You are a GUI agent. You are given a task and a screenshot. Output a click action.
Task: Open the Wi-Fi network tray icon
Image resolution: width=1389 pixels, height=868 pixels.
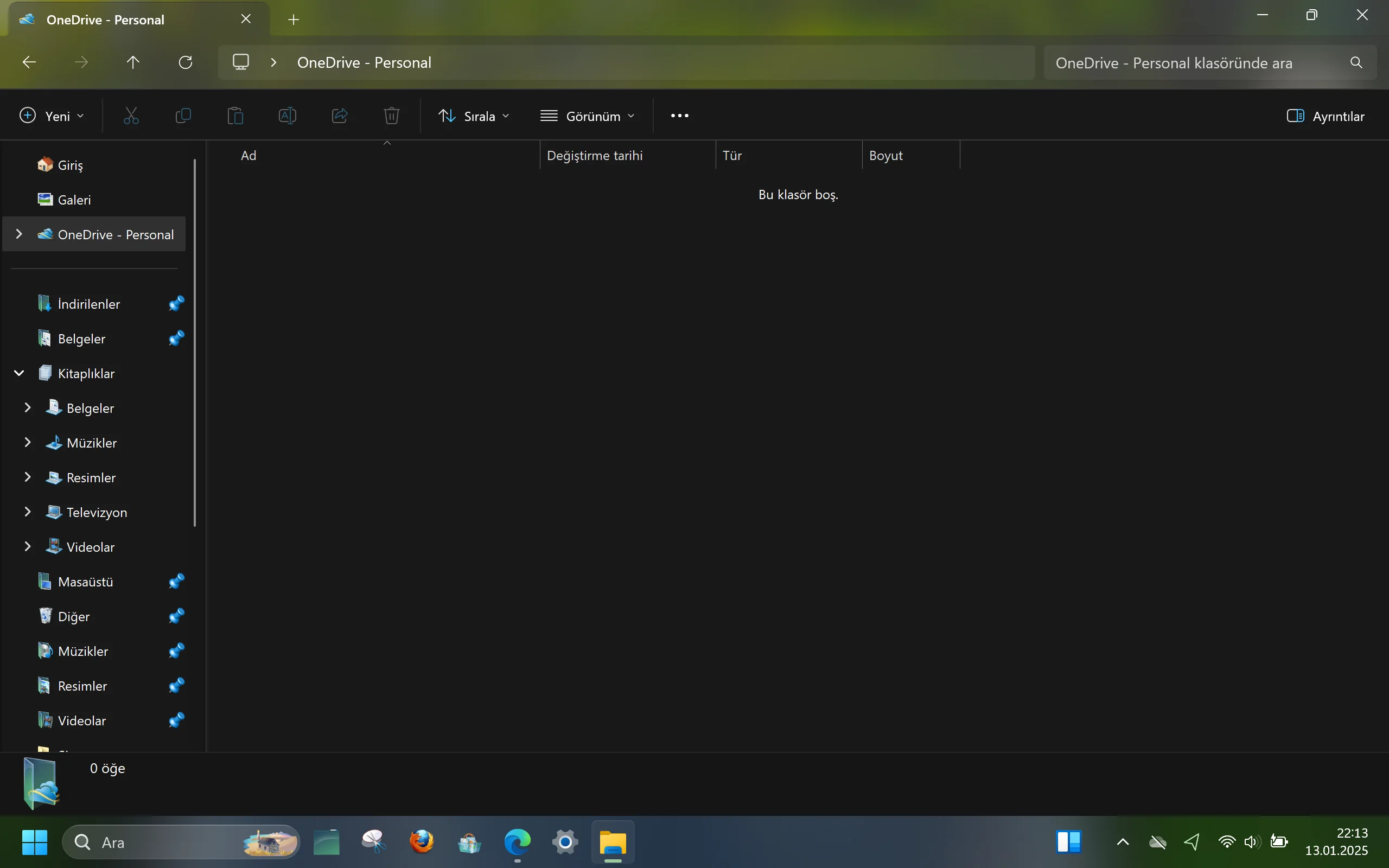1227,842
